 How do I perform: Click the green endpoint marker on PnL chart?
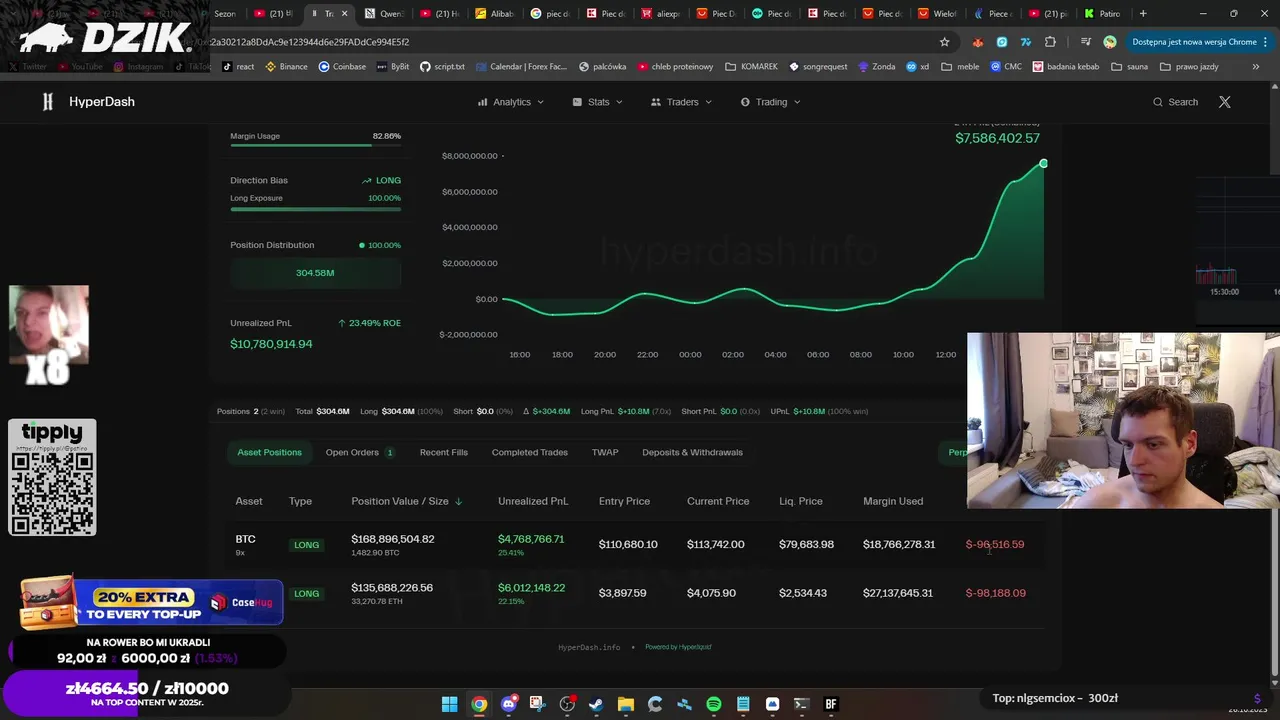1043,163
